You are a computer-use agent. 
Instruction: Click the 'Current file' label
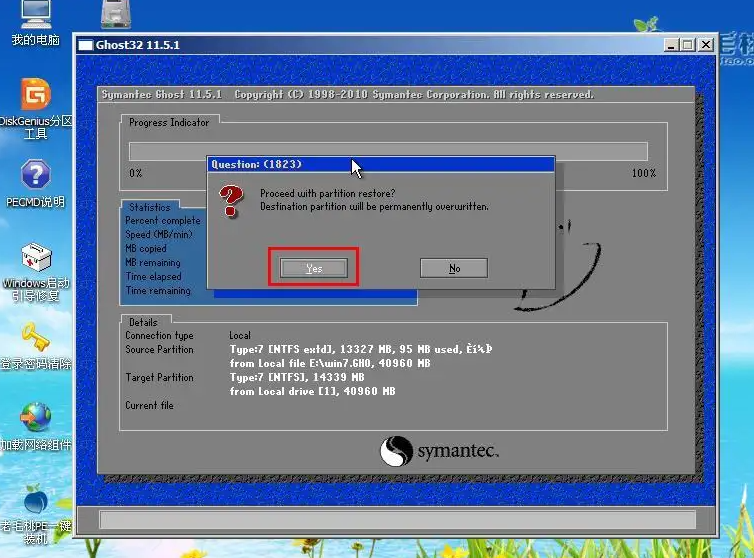[149, 405]
